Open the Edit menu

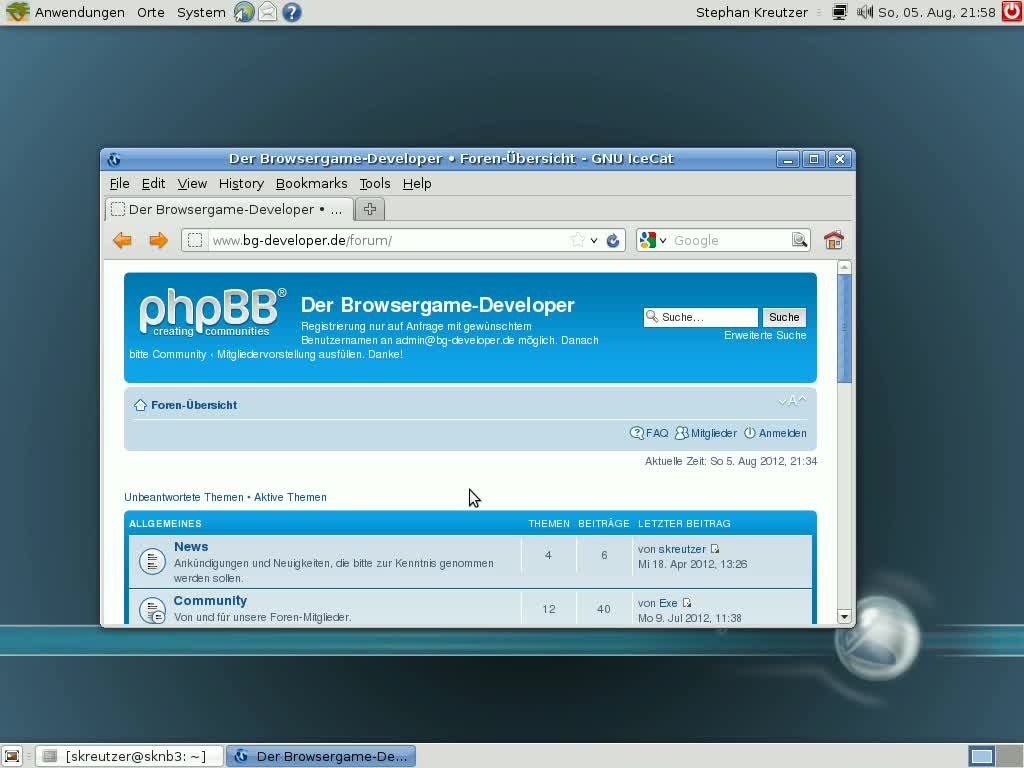point(153,184)
